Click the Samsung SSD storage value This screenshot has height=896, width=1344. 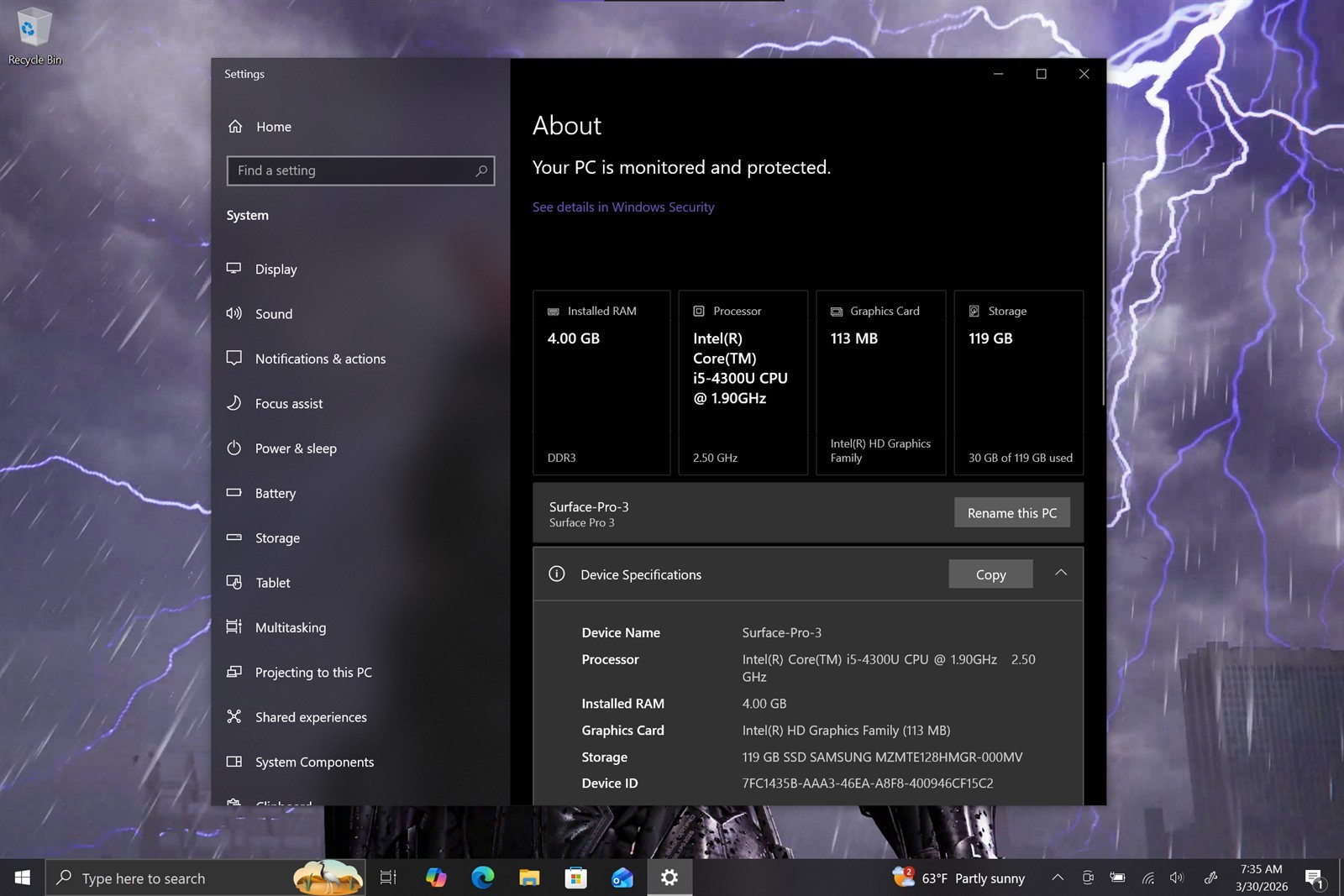point(882,757)
